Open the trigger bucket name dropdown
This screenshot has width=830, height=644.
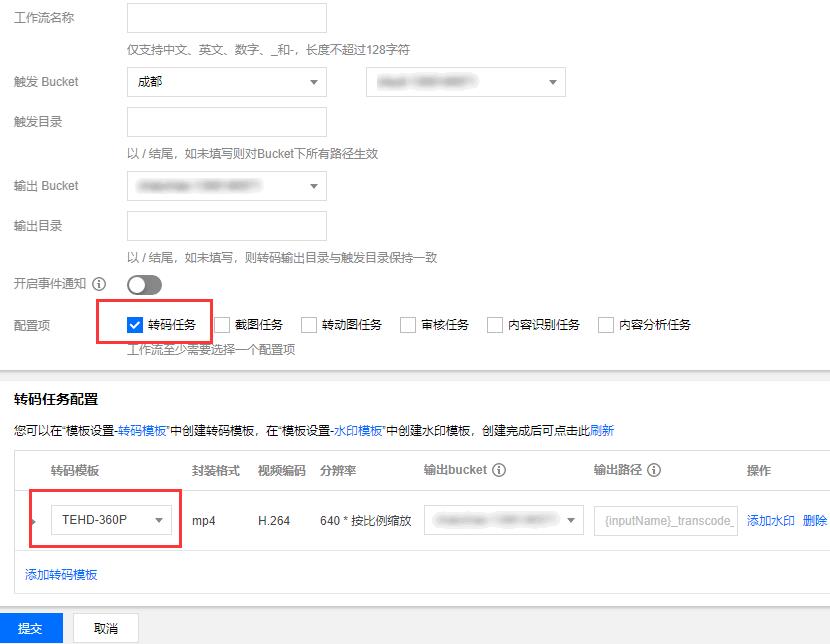[466, 82]
